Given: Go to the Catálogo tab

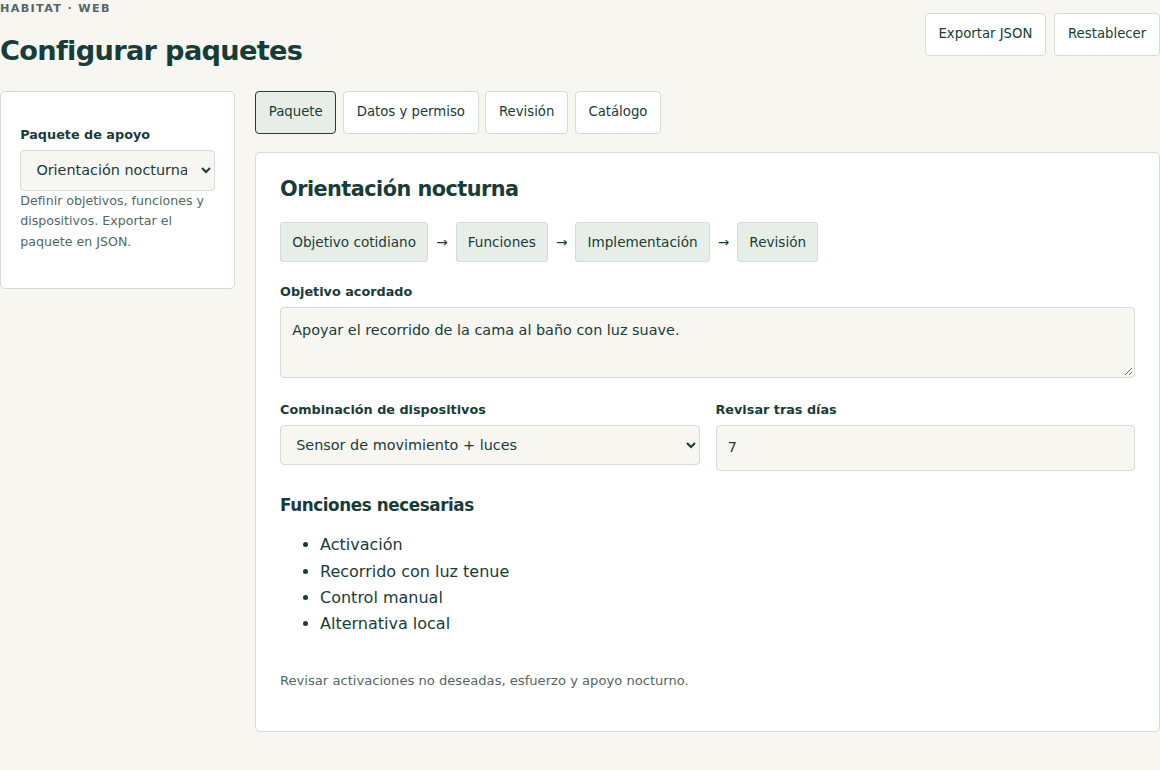Looking at the screenshot, I should pyautogui.click(x=618, y=112).
